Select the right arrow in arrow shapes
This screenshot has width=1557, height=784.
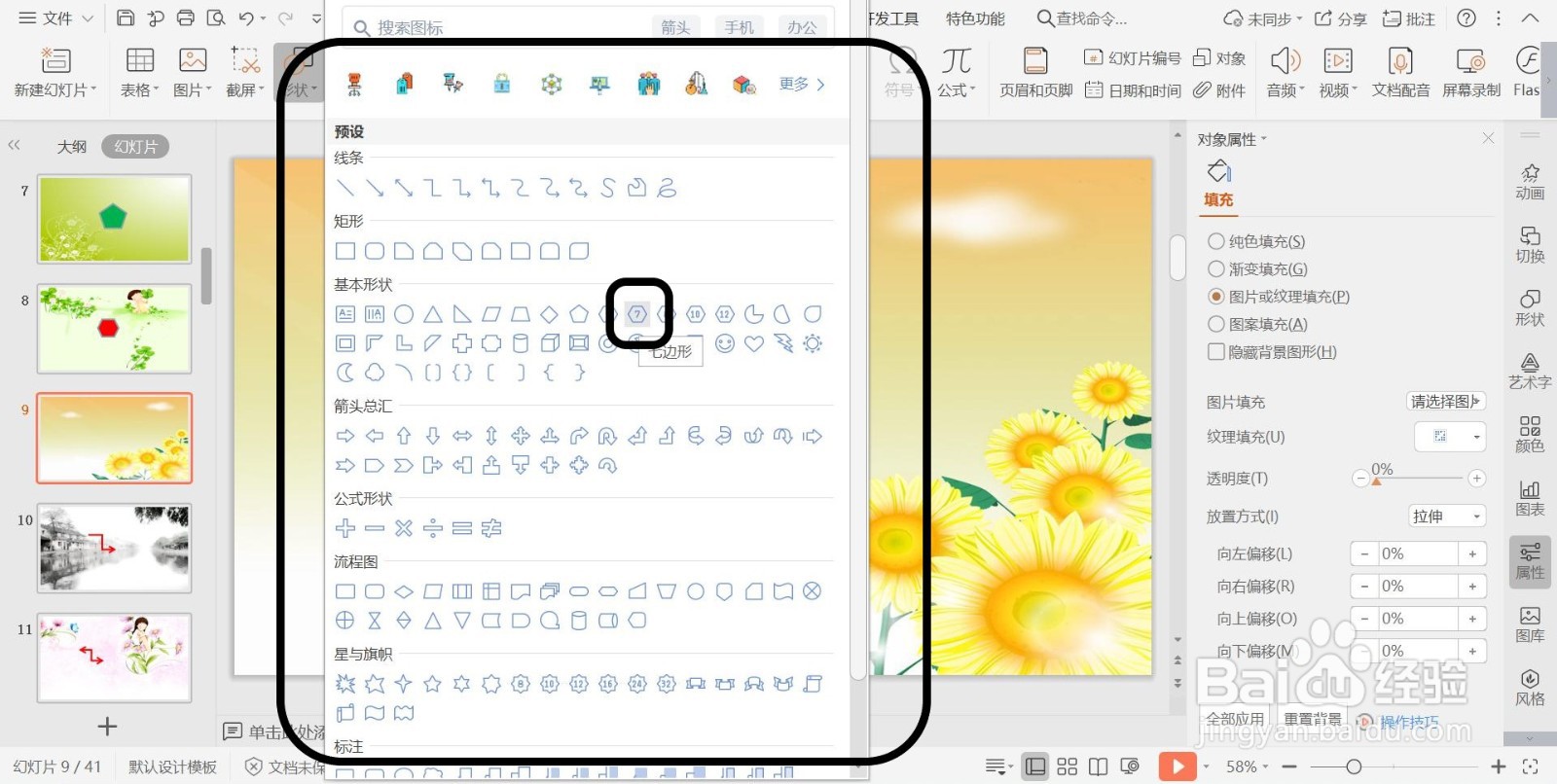click(345, 436)
